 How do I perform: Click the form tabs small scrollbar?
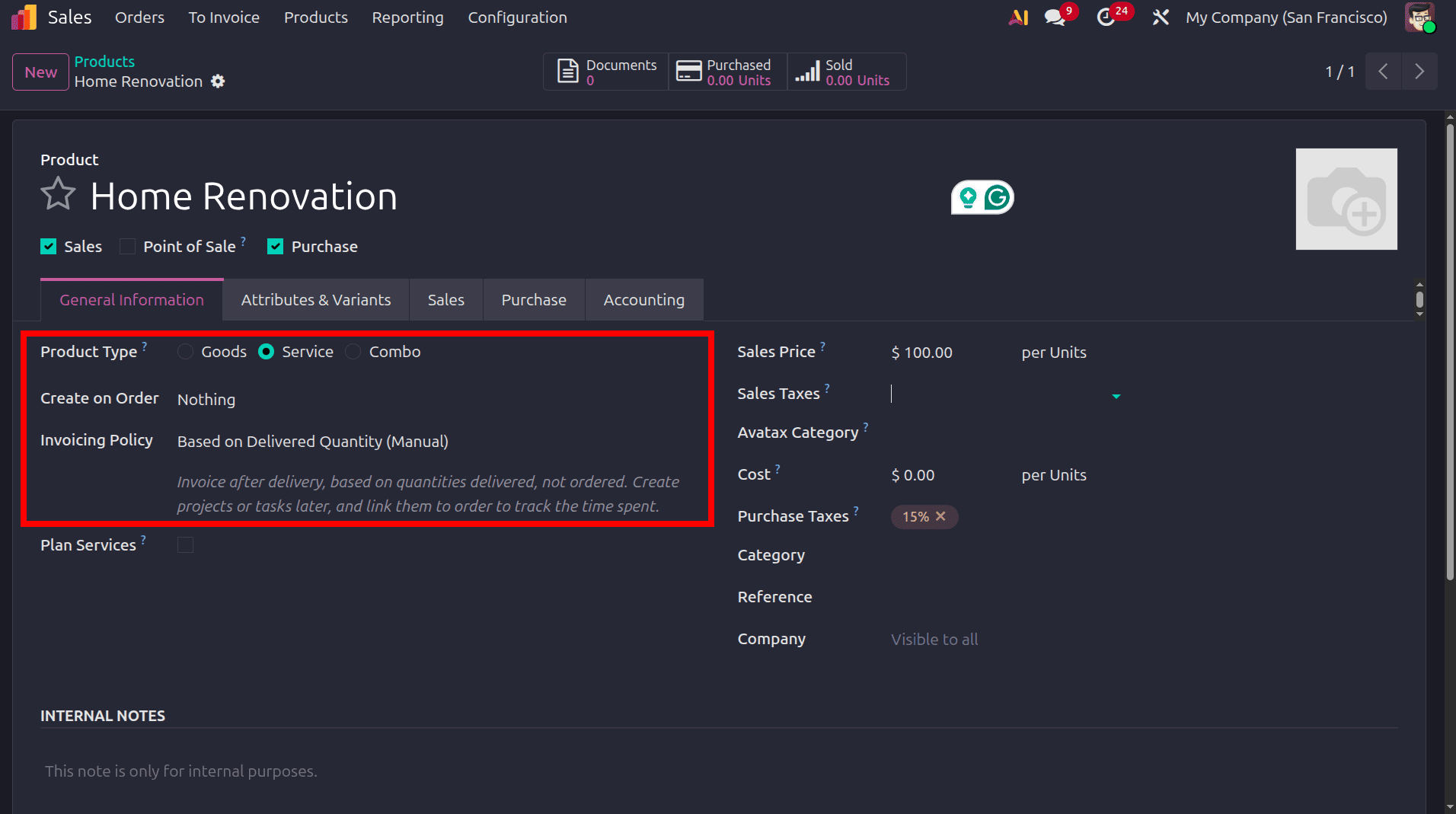(1419, 299)
